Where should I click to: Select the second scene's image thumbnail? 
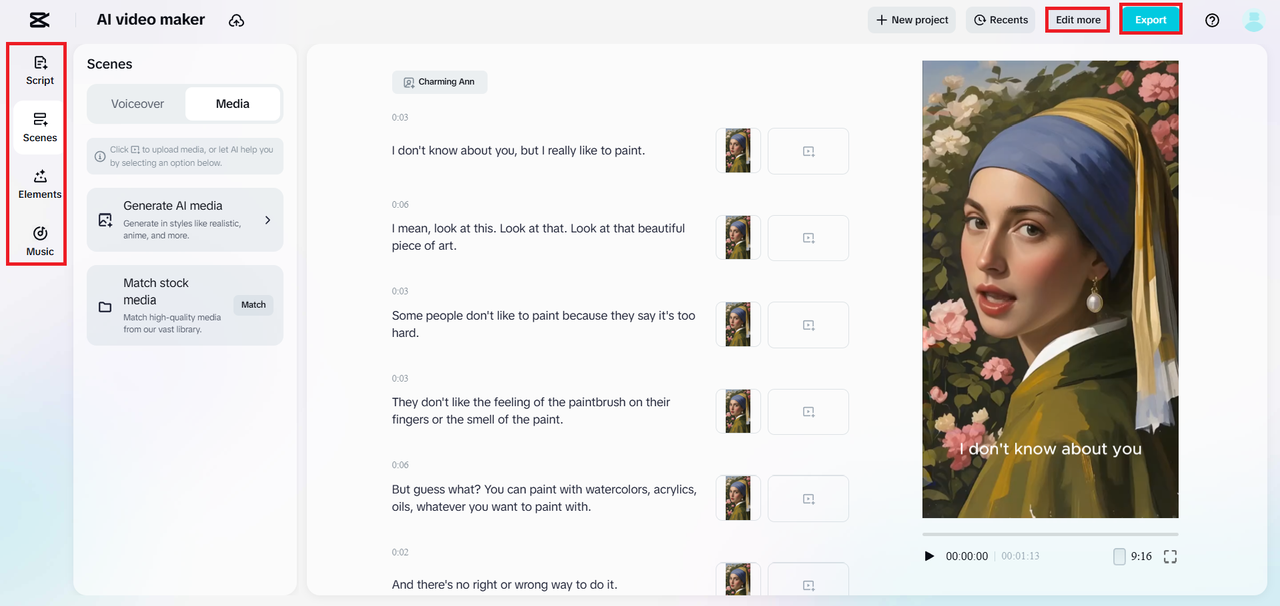click(x=738, y=237)
